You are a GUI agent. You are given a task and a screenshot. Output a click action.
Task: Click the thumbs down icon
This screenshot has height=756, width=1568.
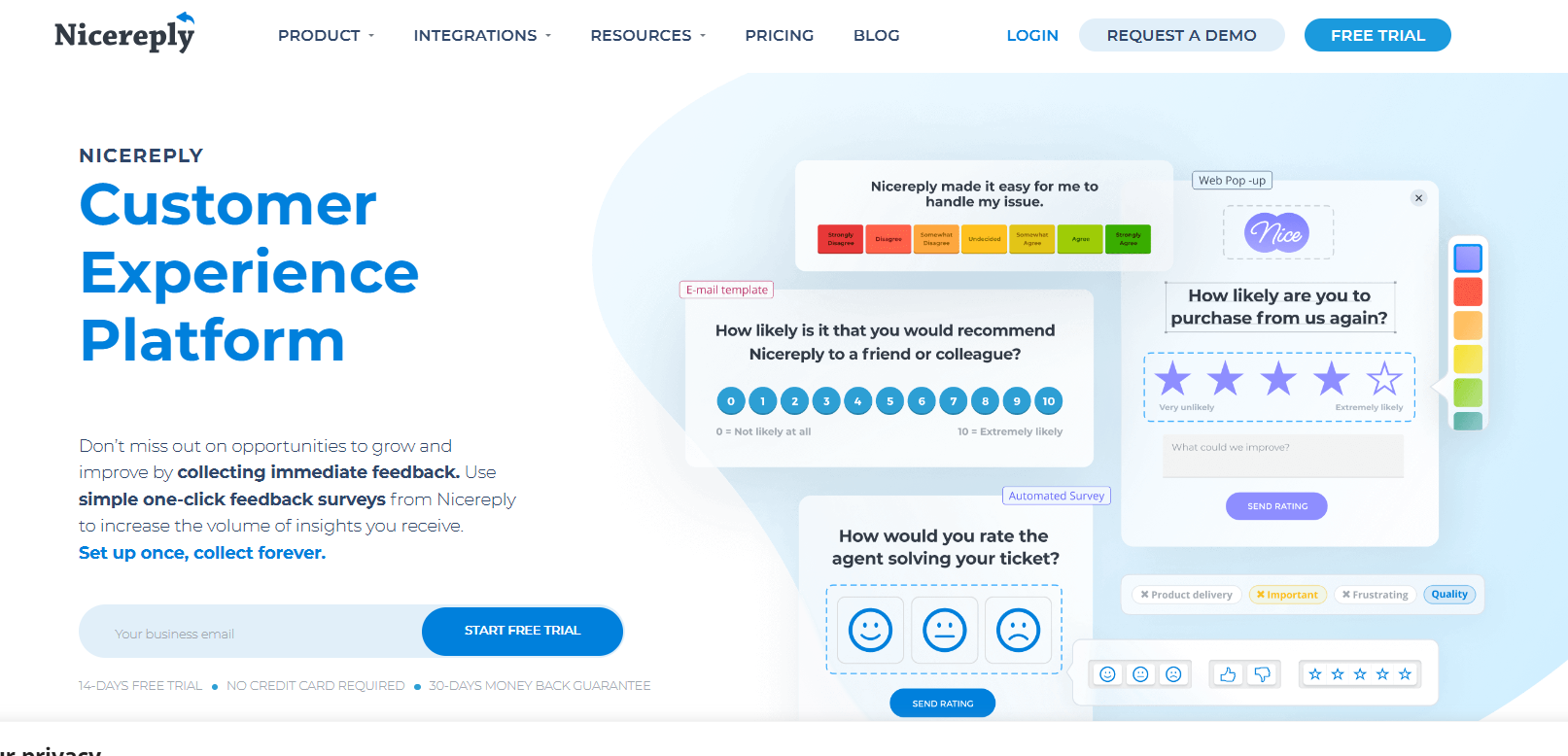tap(1262, 674)
